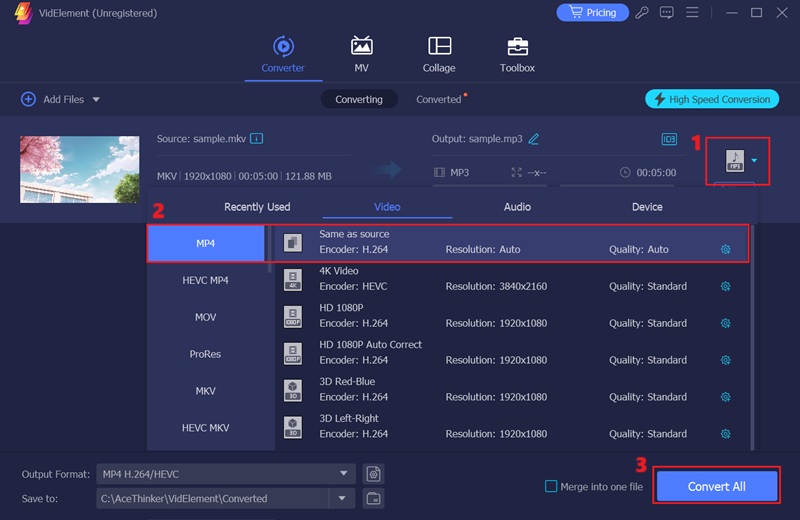Open settings gear for 4K Video preset
Viewport: 800px width, 520px height.
(x=726, y=286)
